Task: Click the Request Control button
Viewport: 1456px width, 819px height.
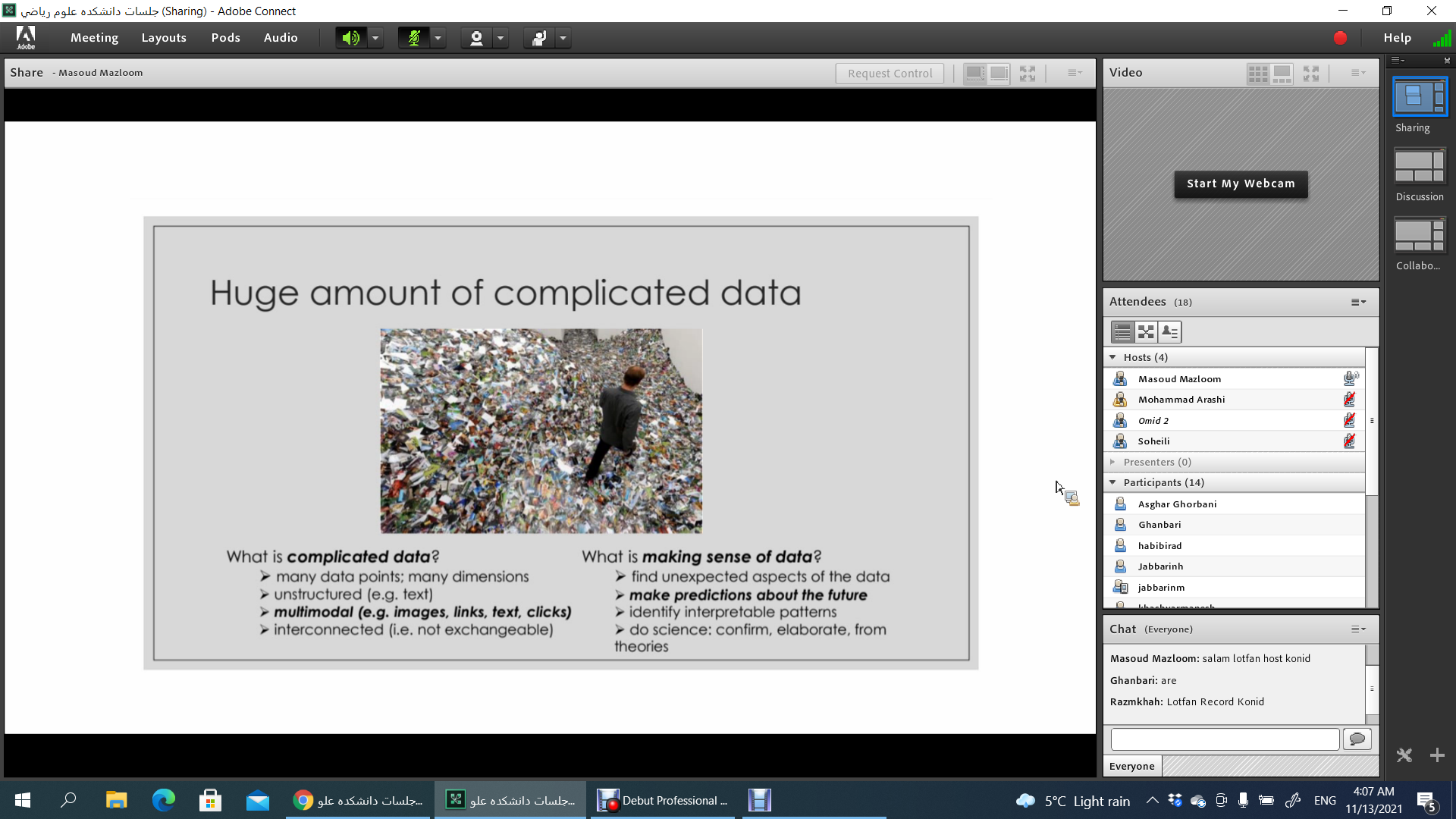Action: (x=890, y=74)
